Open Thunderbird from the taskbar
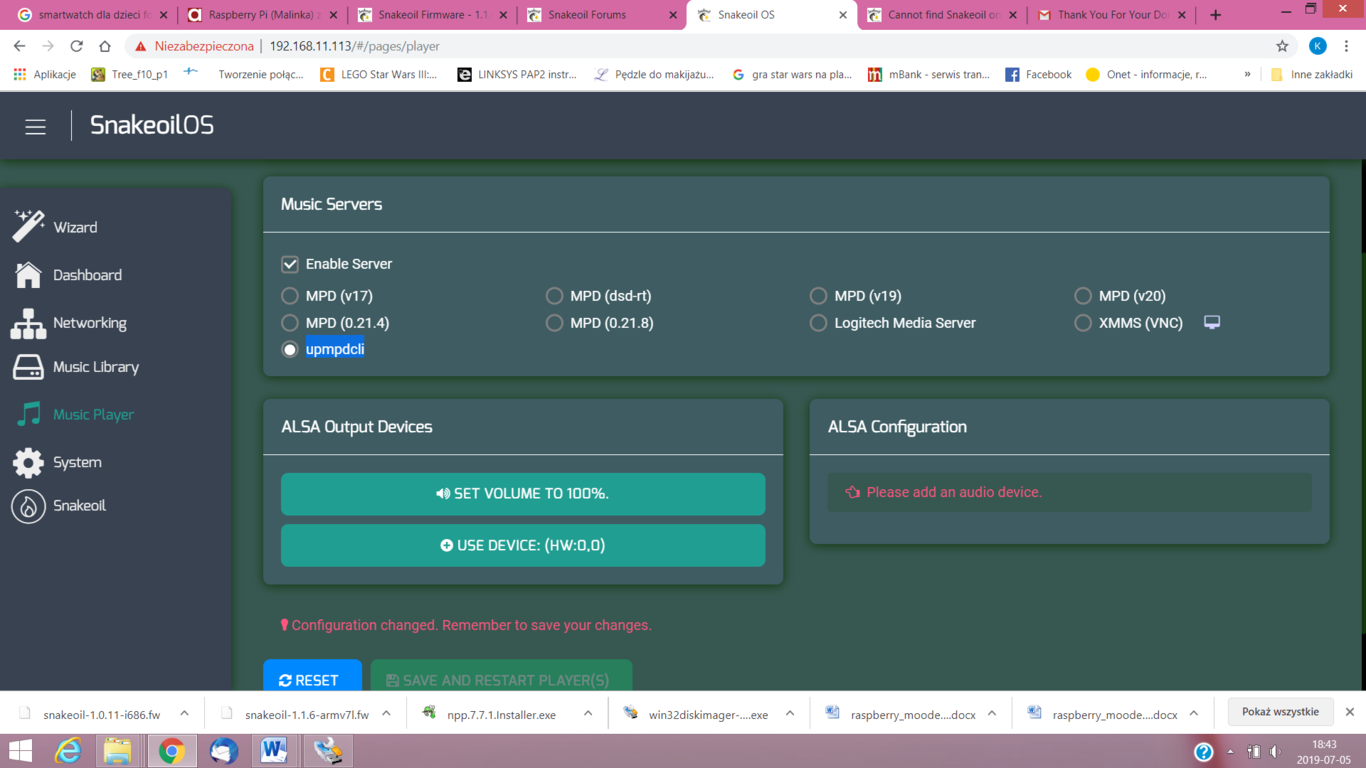 coord(223,751)
